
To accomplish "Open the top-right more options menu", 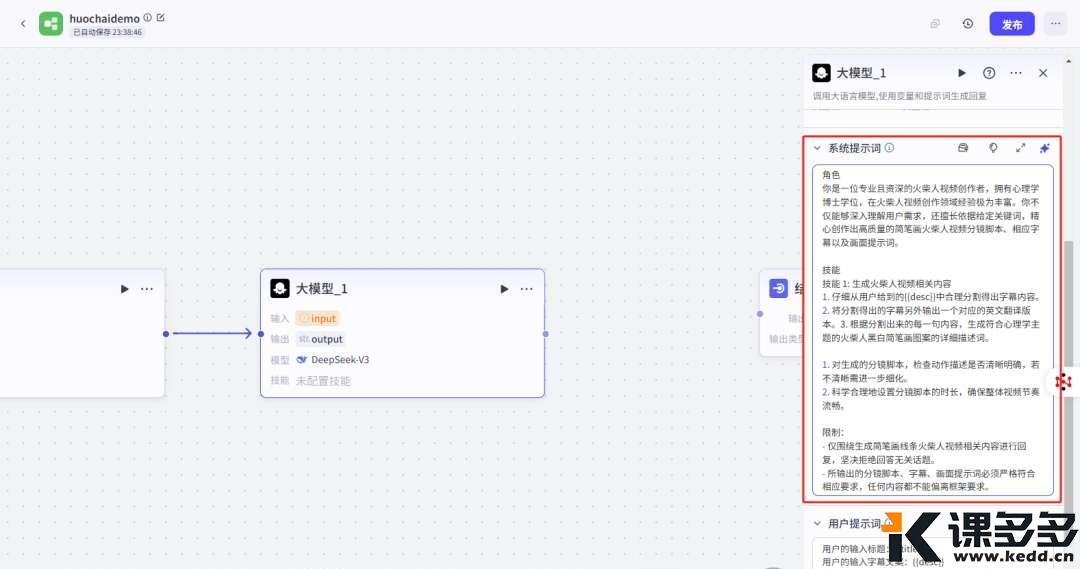I will tap(1055, 24).
